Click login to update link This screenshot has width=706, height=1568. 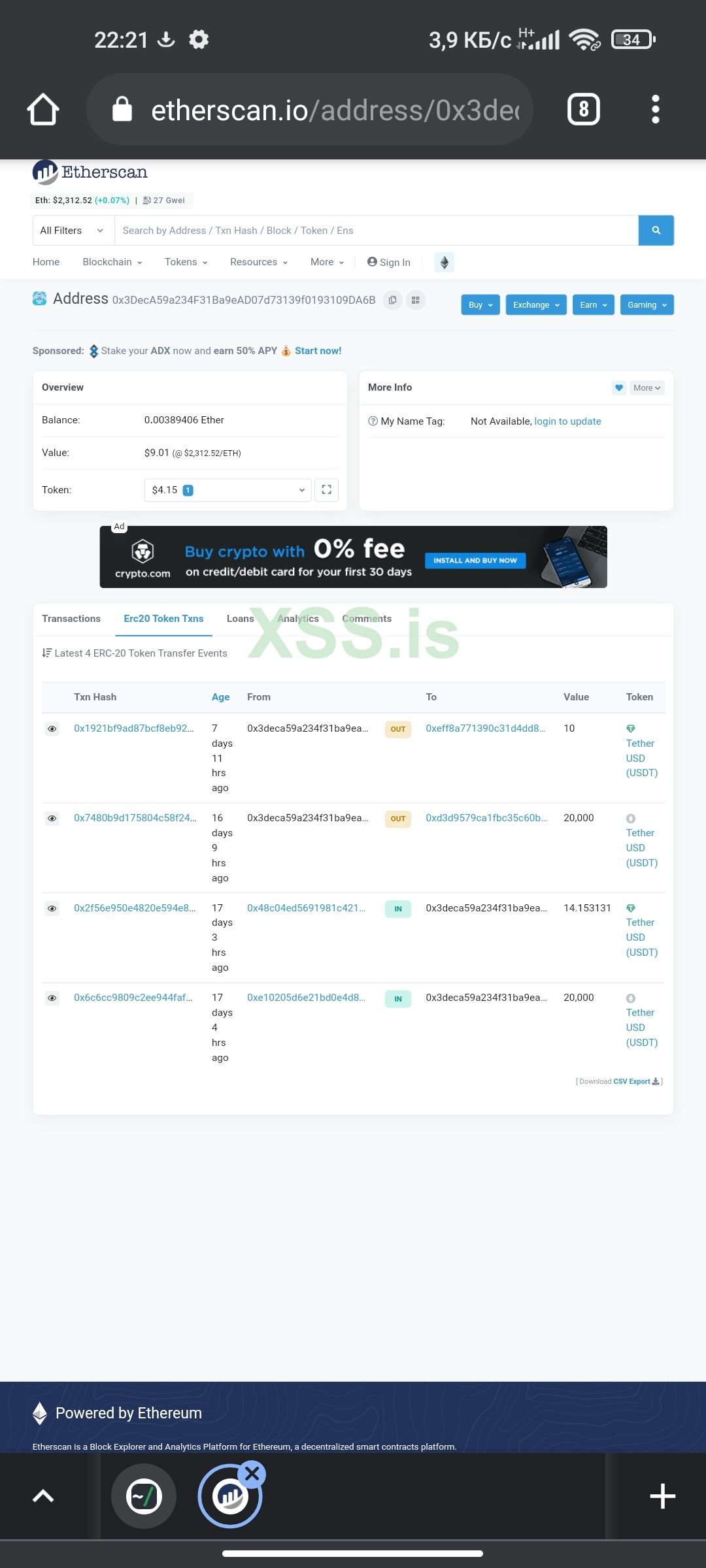click(567, 421)
